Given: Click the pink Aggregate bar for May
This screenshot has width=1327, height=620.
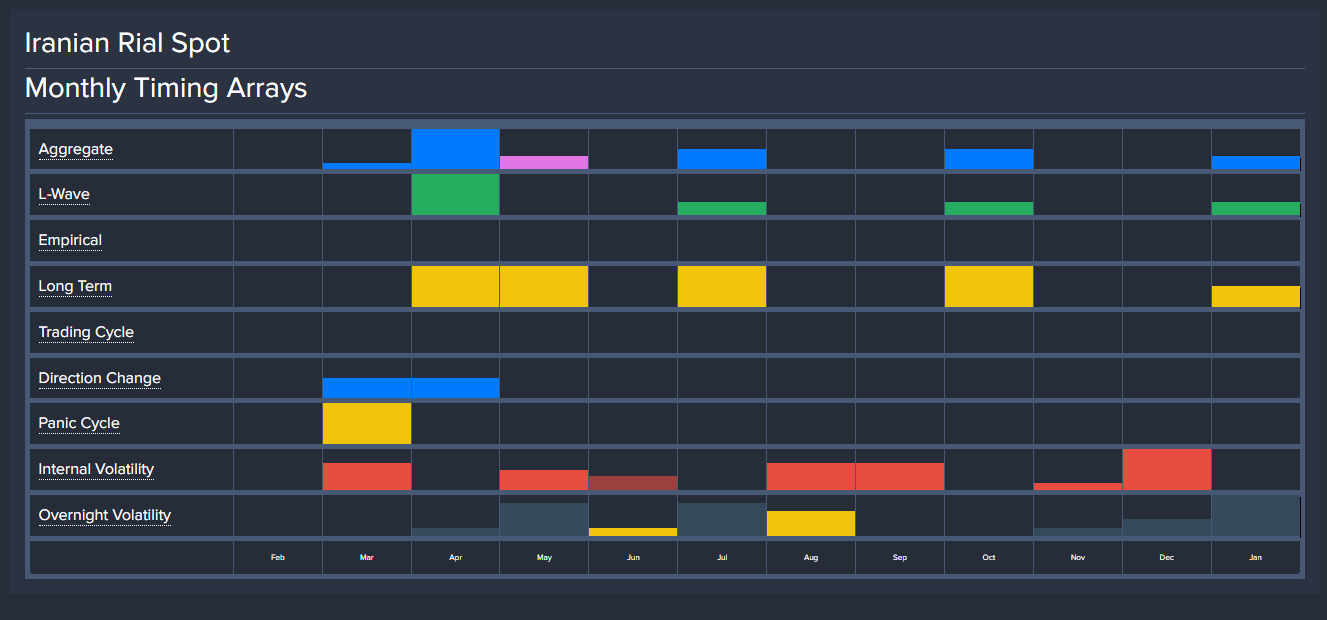Looking at the screenshot, I should click(544, 163).
